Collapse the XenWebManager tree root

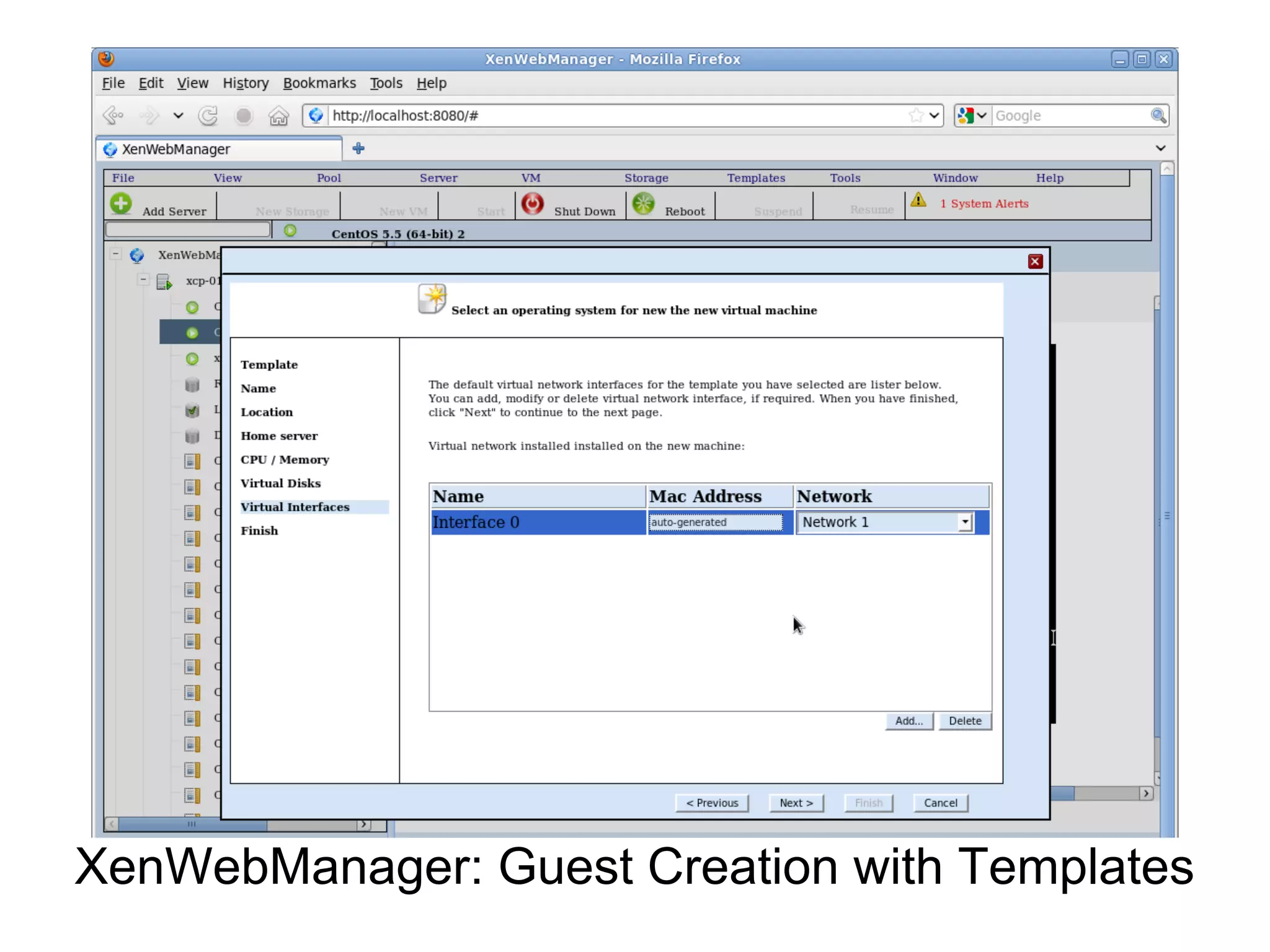tap(115, 253)
